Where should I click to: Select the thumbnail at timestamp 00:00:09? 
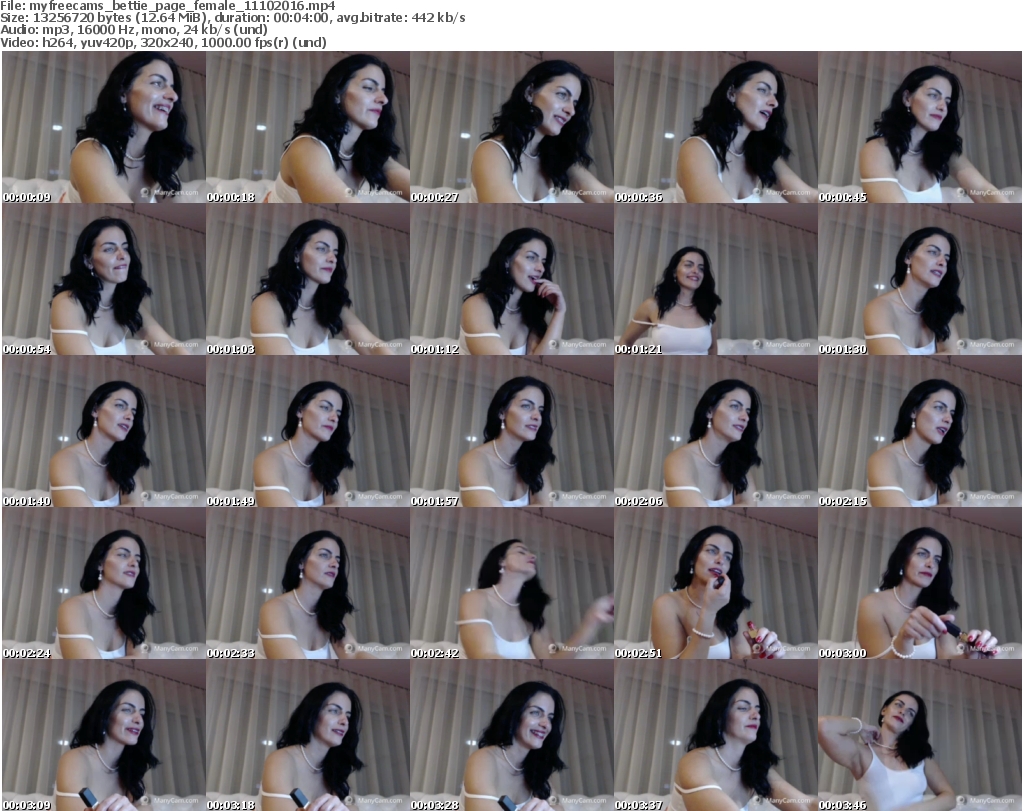(x=104, y=127)
